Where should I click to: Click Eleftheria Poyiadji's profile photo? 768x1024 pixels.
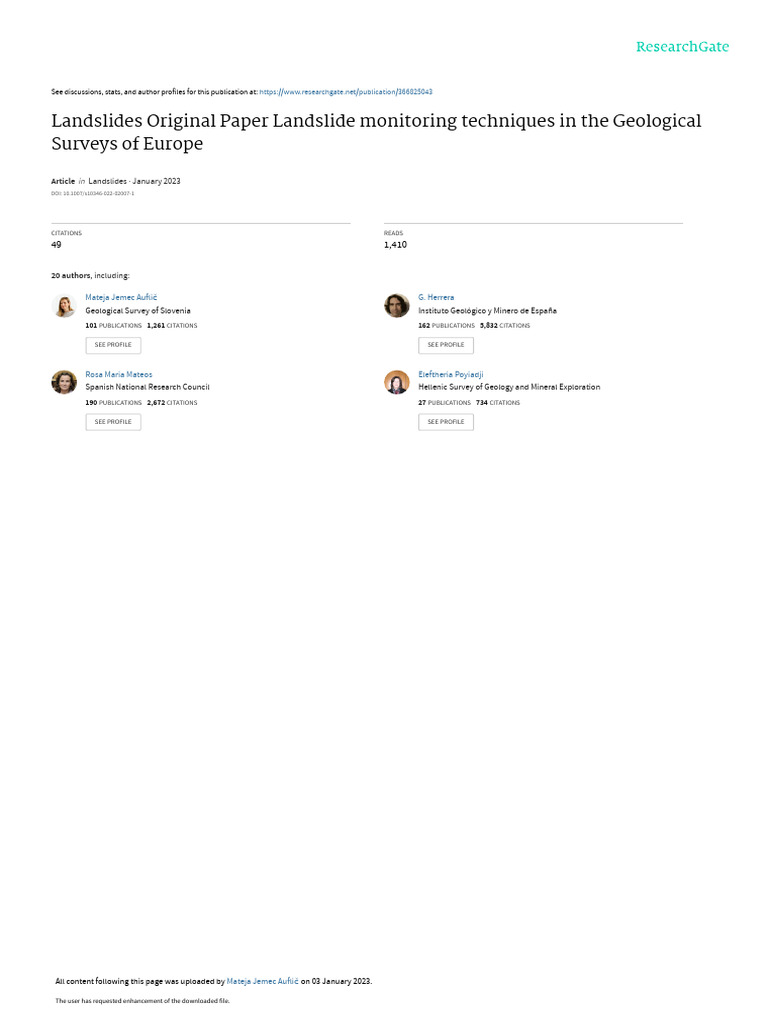click(x=397, y=382)
